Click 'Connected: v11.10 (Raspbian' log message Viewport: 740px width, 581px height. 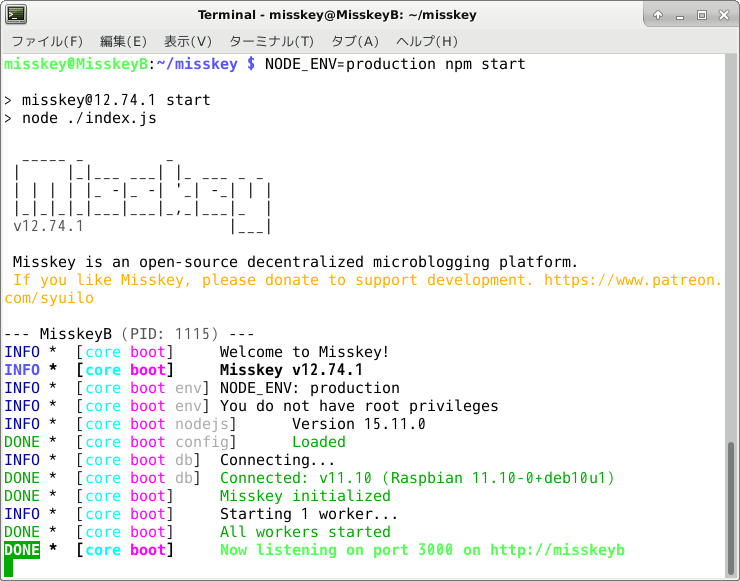click(417, 478)
